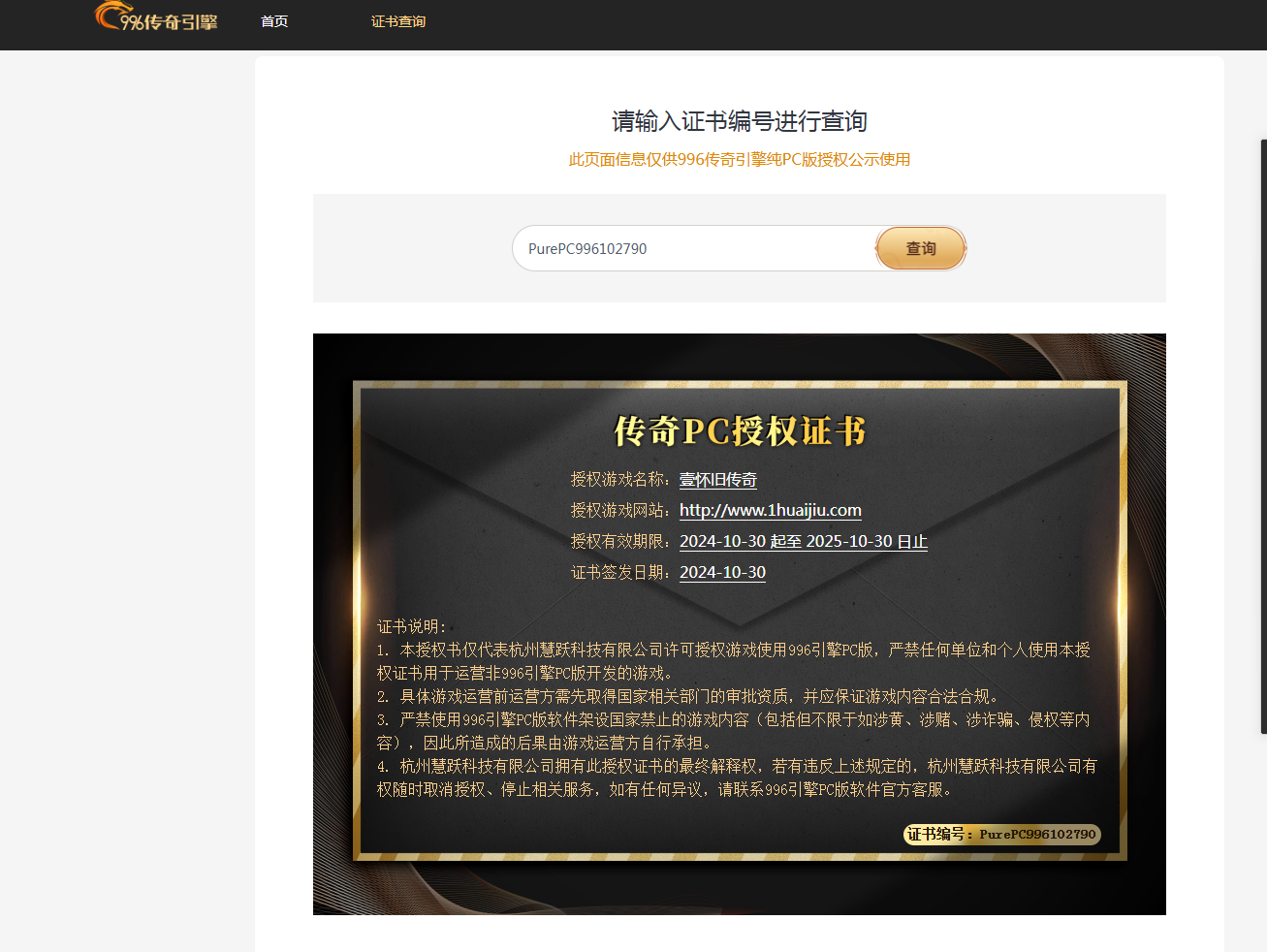Open the 首页 menu item

(x=274, y=21)
